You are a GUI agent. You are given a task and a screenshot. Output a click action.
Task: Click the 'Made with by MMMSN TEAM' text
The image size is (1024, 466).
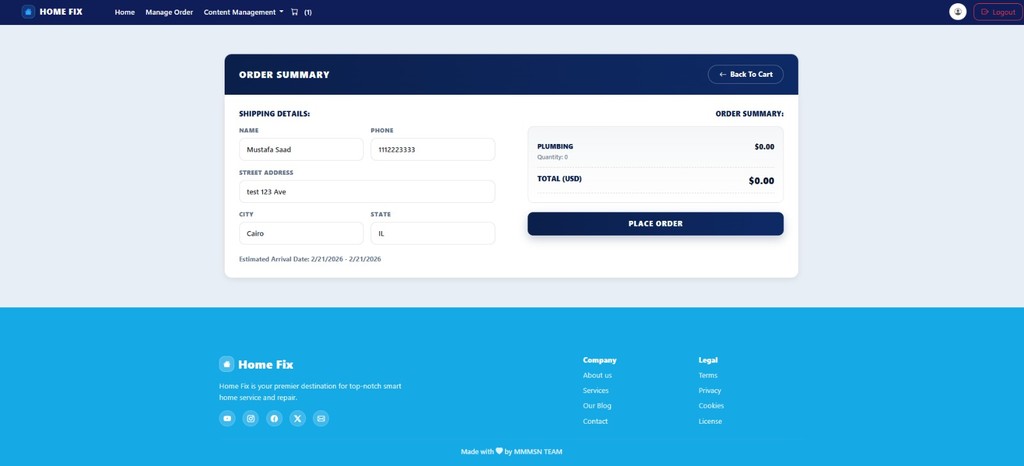(x=511, y=451)
